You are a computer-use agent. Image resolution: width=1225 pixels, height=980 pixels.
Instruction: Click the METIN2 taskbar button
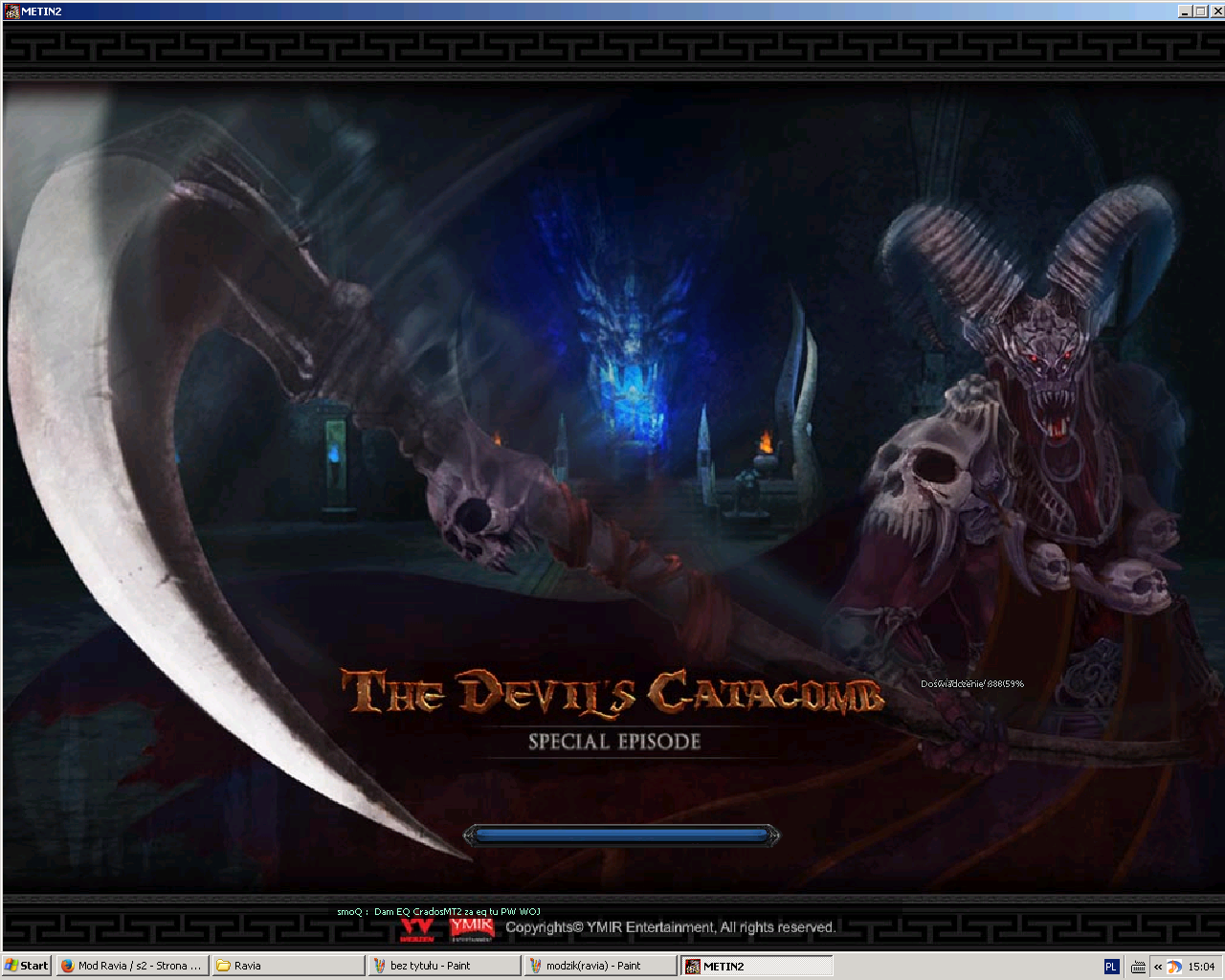tap(756, 966)
